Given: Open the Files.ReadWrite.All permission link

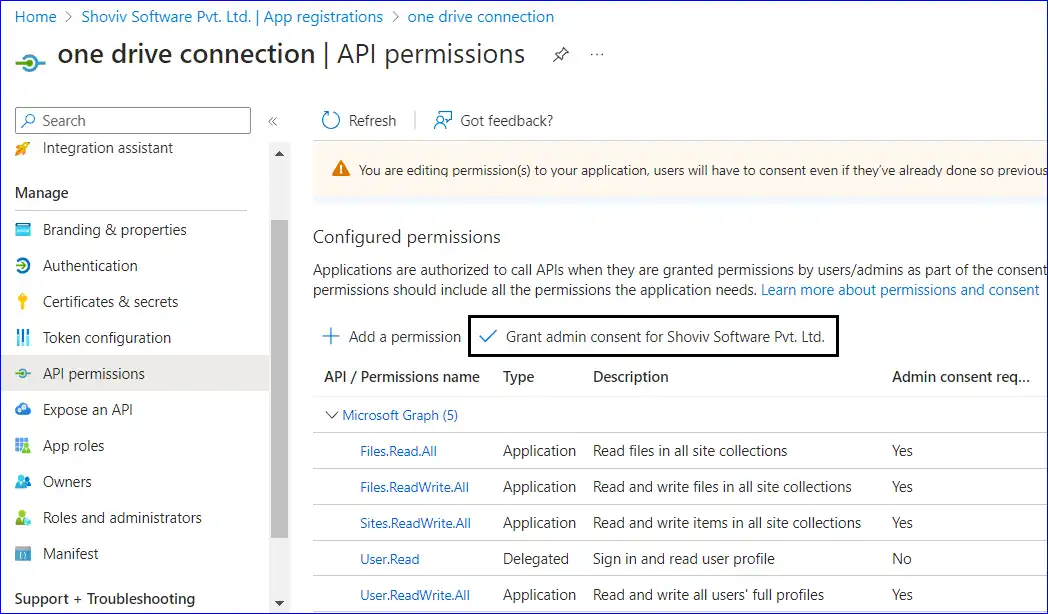Looking at the screenshot, I should (414, 487).
